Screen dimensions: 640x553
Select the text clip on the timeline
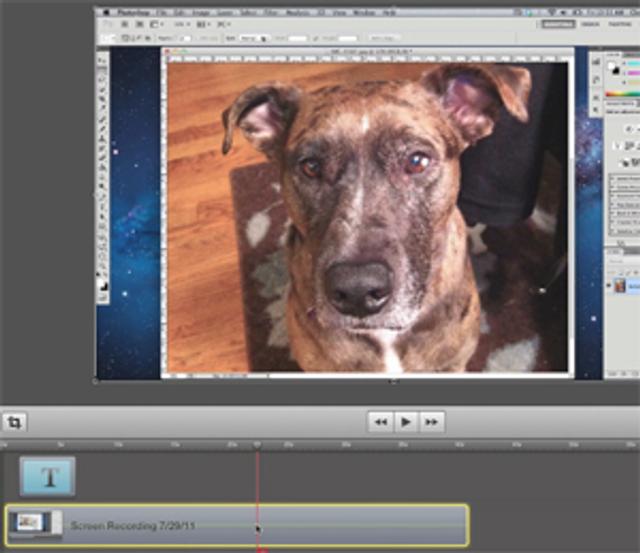(x=48, y=476)
